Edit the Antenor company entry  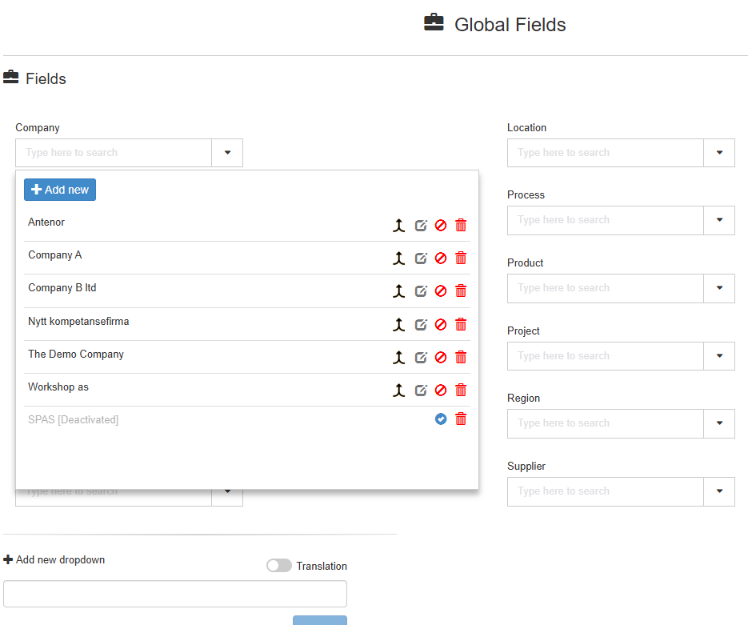[421, 225]
